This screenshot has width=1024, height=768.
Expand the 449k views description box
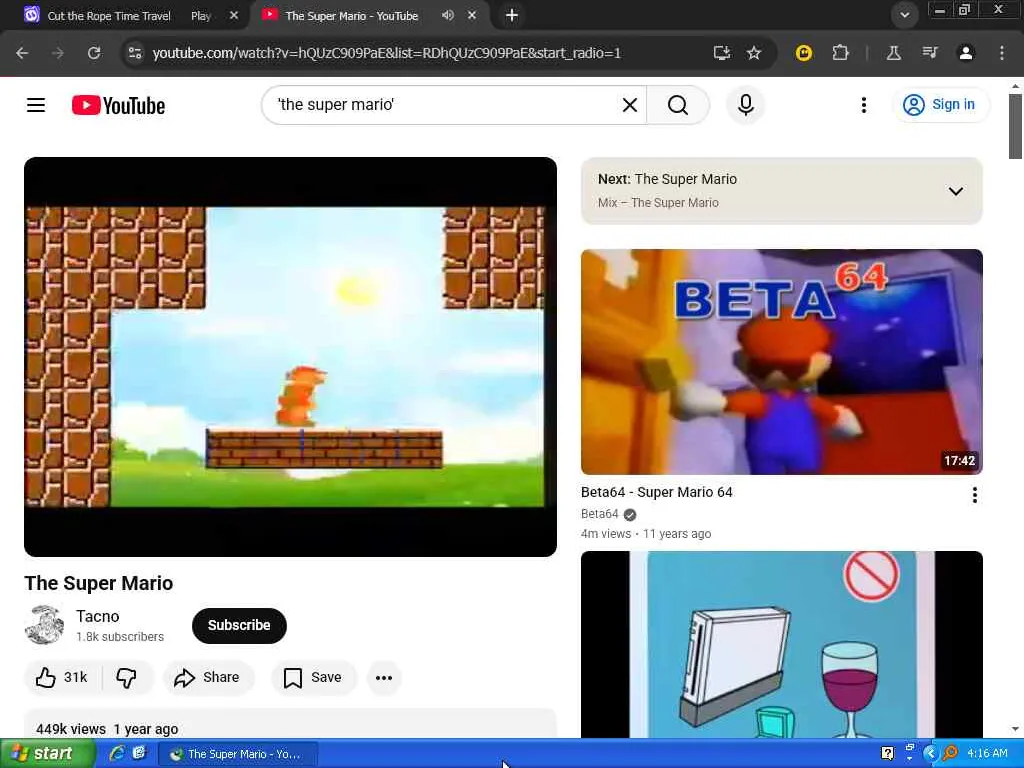point(291,724)
